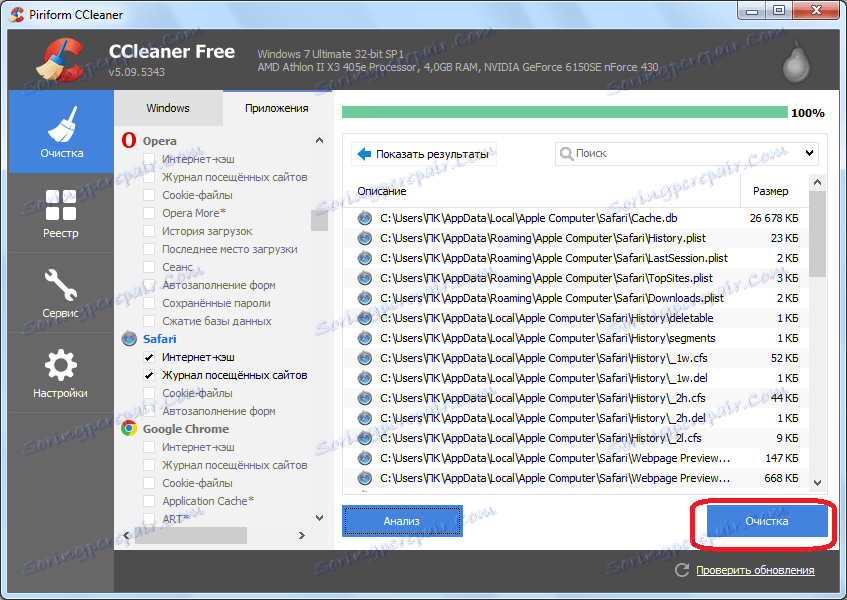Enable Opera Cookie-файлы checkbox
This screenshot has width=847, height=600.
pyautogui.click(x=149, y=195)
